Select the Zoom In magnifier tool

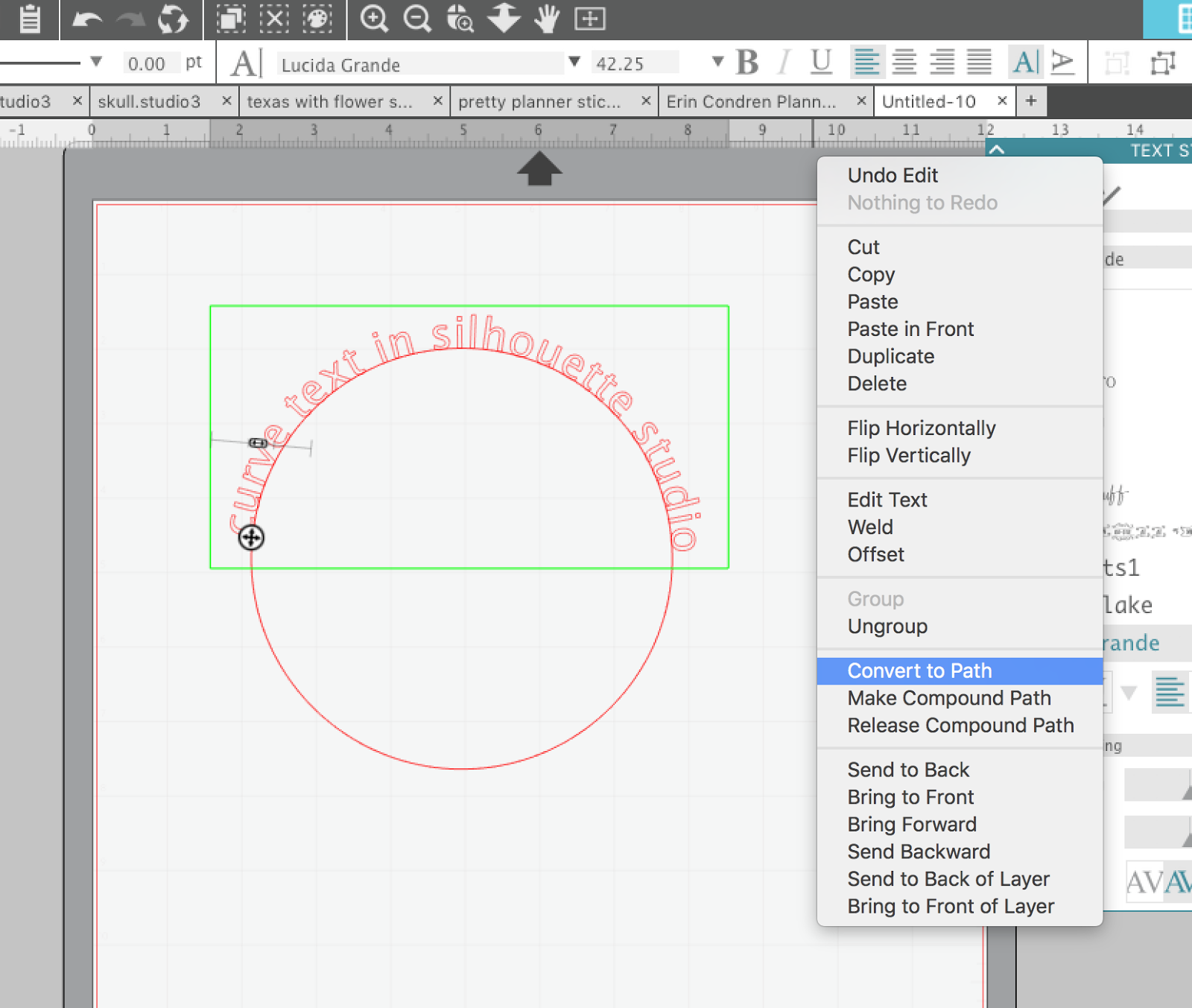pos(374,19)
